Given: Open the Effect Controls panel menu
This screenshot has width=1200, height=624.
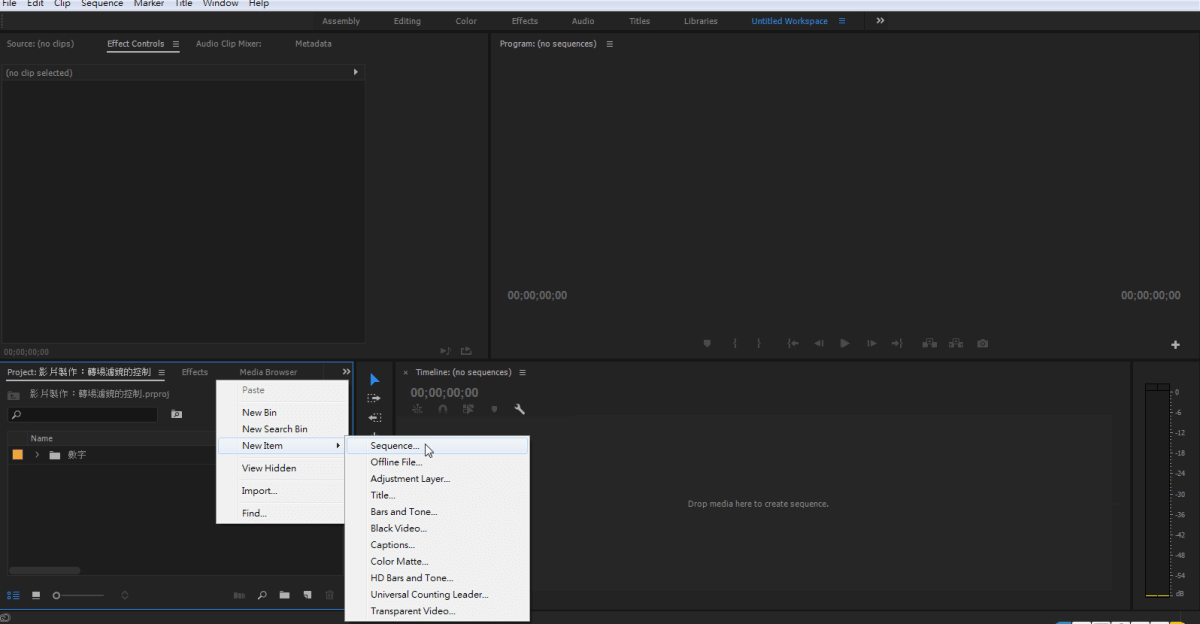Looking at the screenshot, I should point(176,44).
